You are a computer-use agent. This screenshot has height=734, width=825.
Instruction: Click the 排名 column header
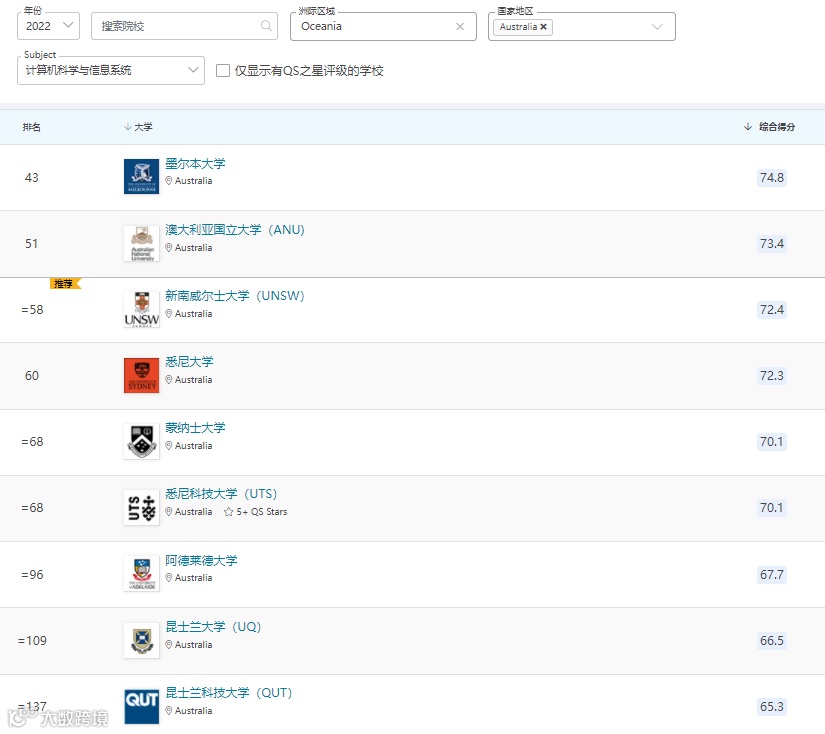click(x=32, y=127)
